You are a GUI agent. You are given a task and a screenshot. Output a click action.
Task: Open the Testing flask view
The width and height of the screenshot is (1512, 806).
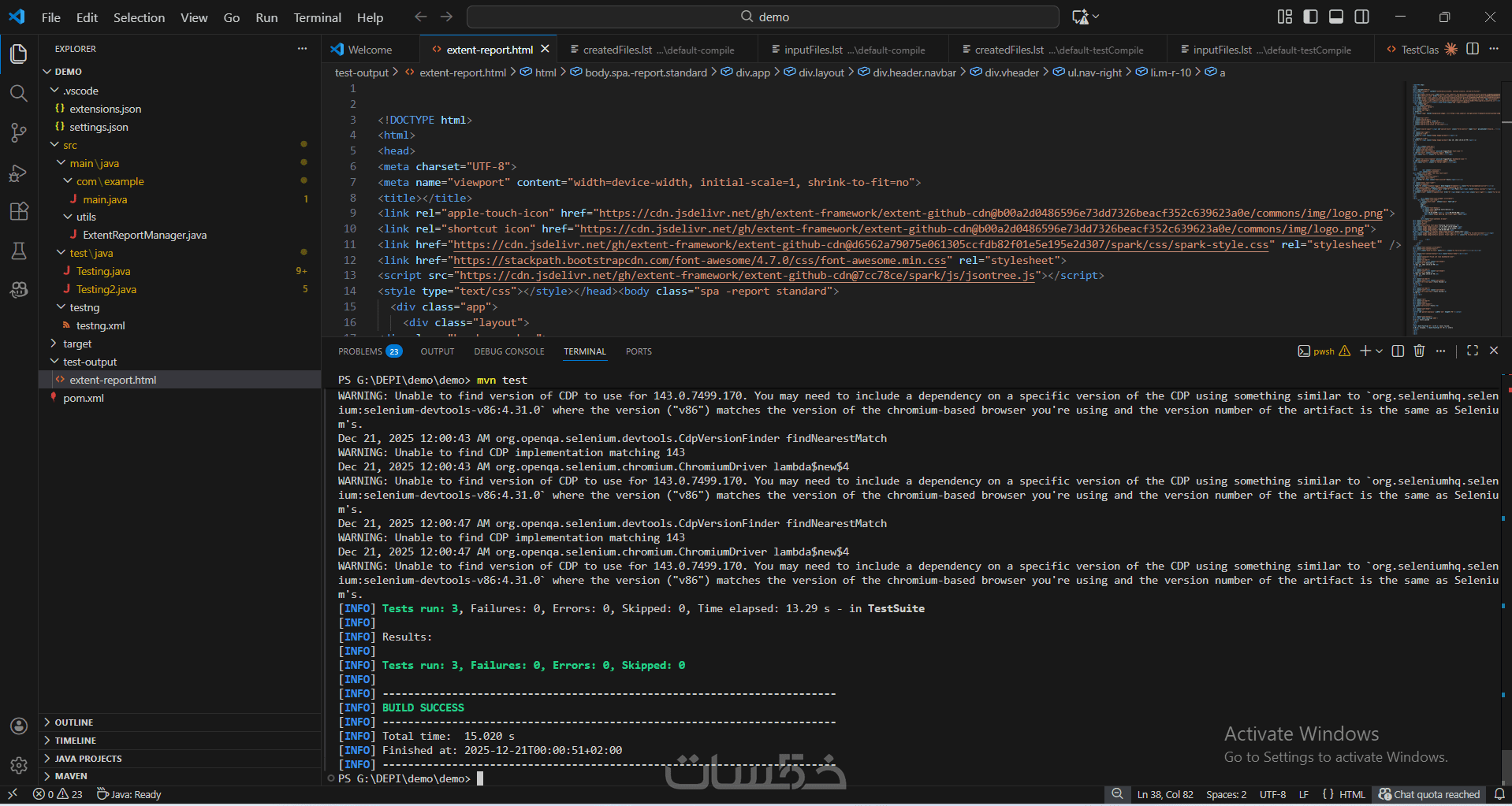[x=19, y=251]
